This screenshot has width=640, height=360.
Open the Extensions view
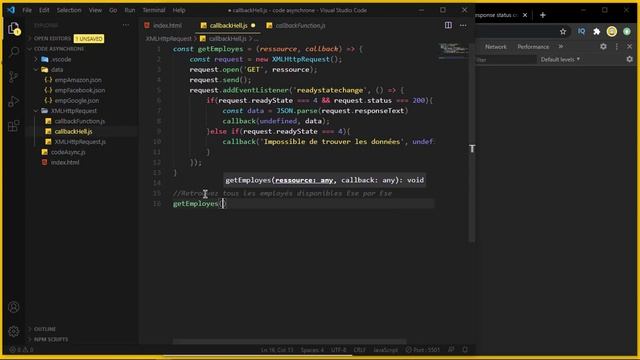click(x=14, y=125)
